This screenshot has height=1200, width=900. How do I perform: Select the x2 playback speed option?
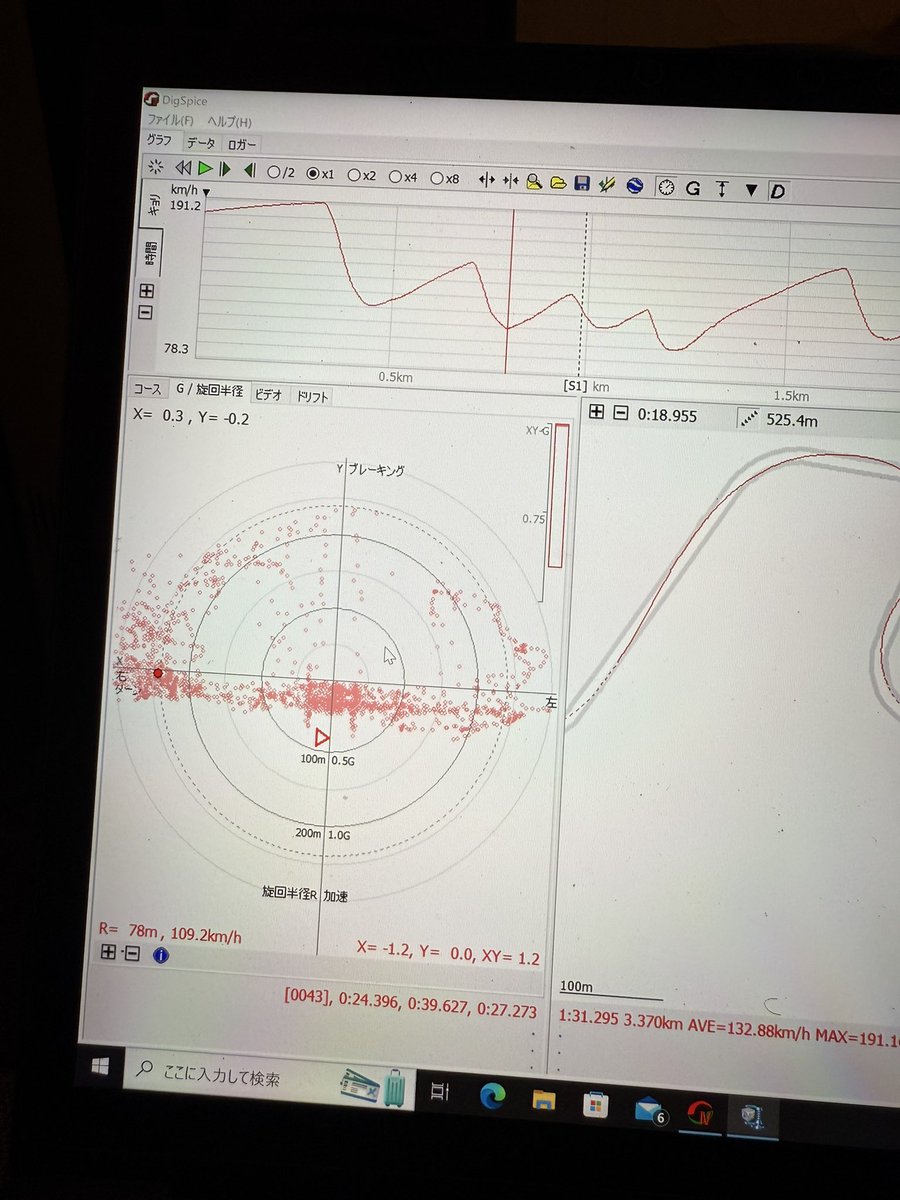362,175
